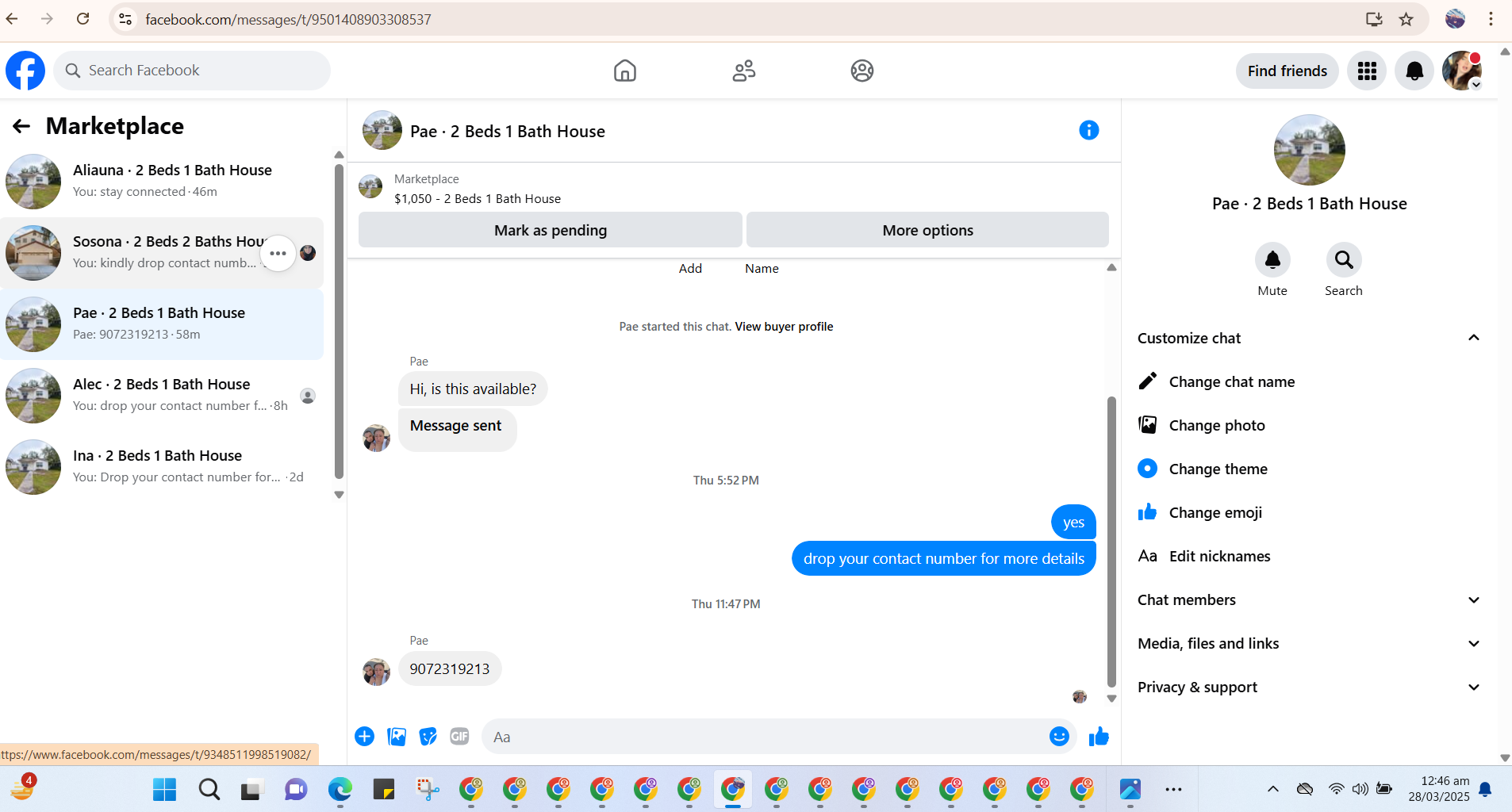Attach a photo using the image icon
This screenshot has height=812, width=1512.
tap(397, 737)
